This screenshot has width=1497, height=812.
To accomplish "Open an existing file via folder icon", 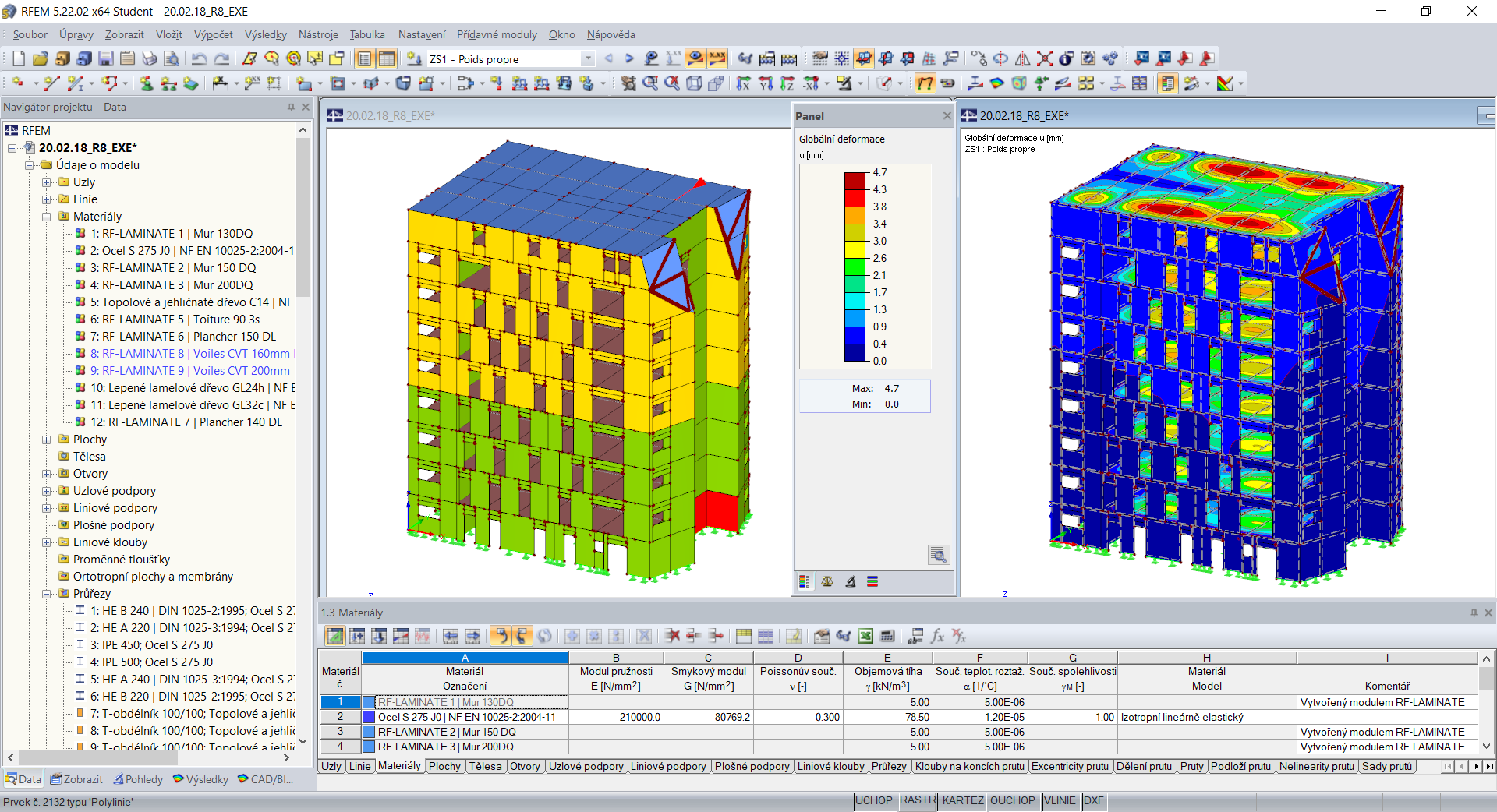I will click(x=41, y=58).
